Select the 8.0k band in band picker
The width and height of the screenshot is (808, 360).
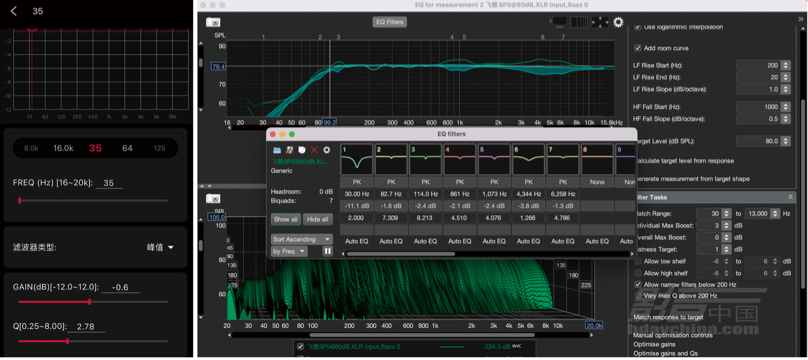tap(31, 148)
